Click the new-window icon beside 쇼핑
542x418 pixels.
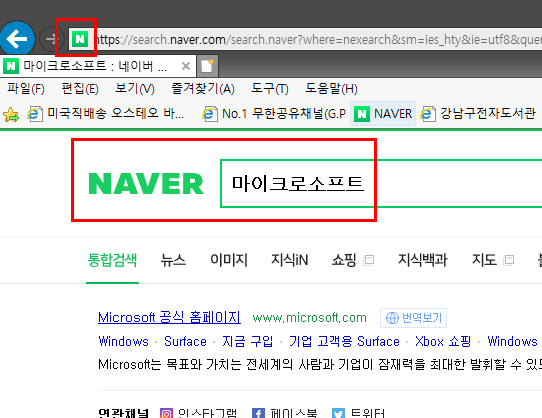tap(369, 260)
